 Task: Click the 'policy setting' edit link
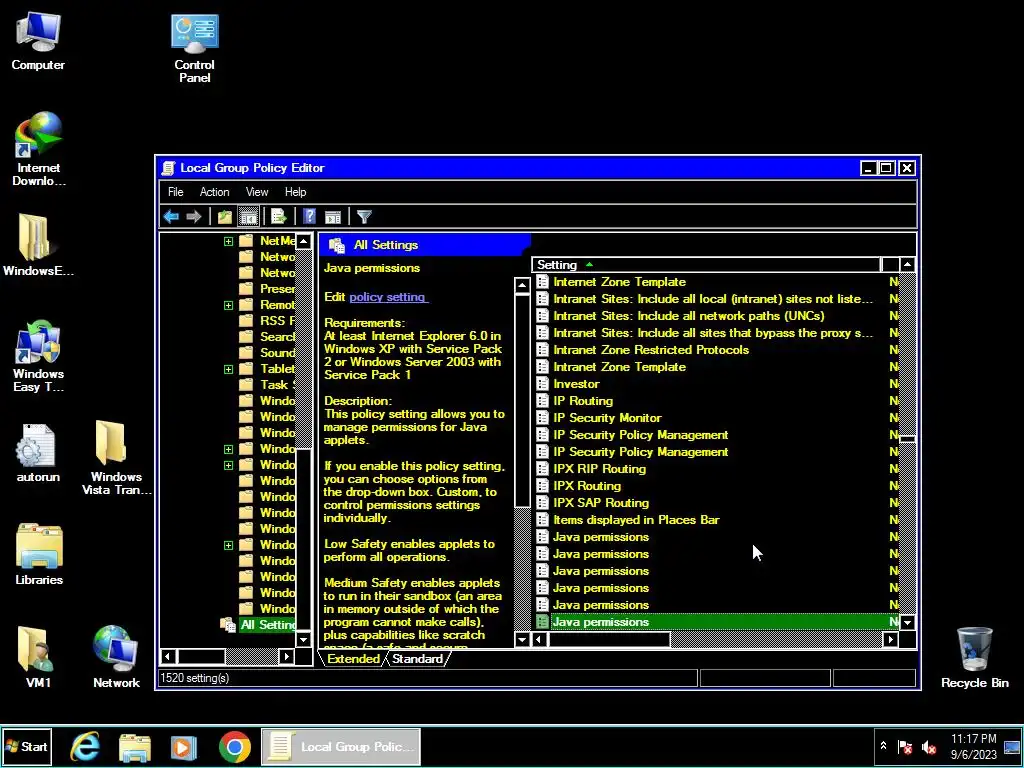(x=387, y=296)
